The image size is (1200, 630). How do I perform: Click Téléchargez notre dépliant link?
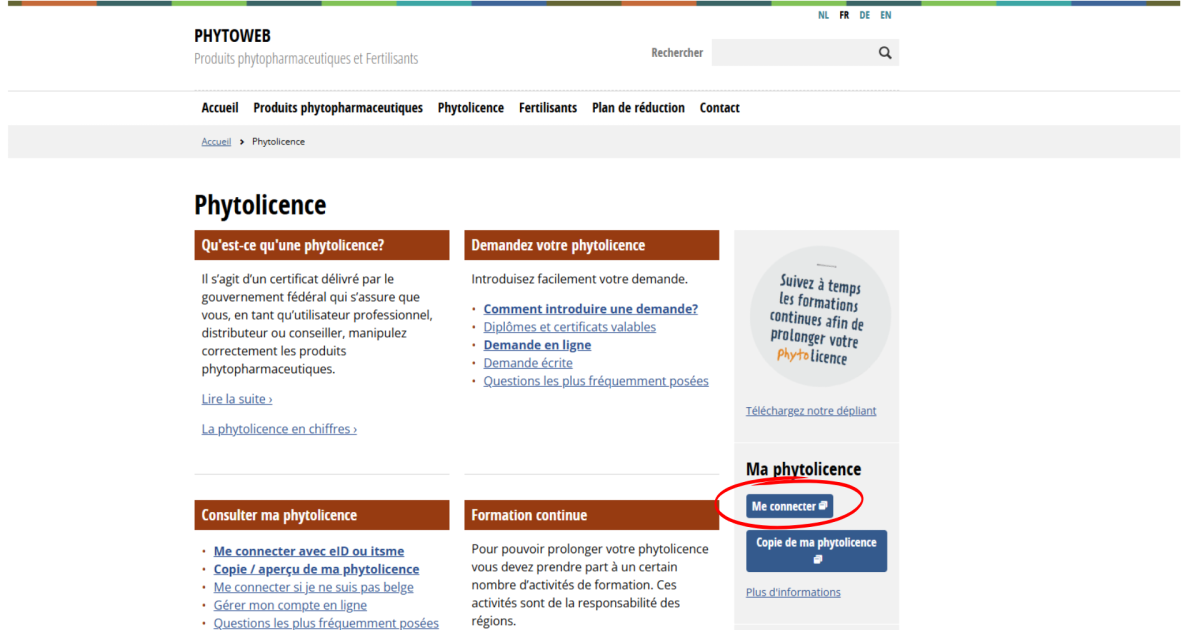click(811, 411)
